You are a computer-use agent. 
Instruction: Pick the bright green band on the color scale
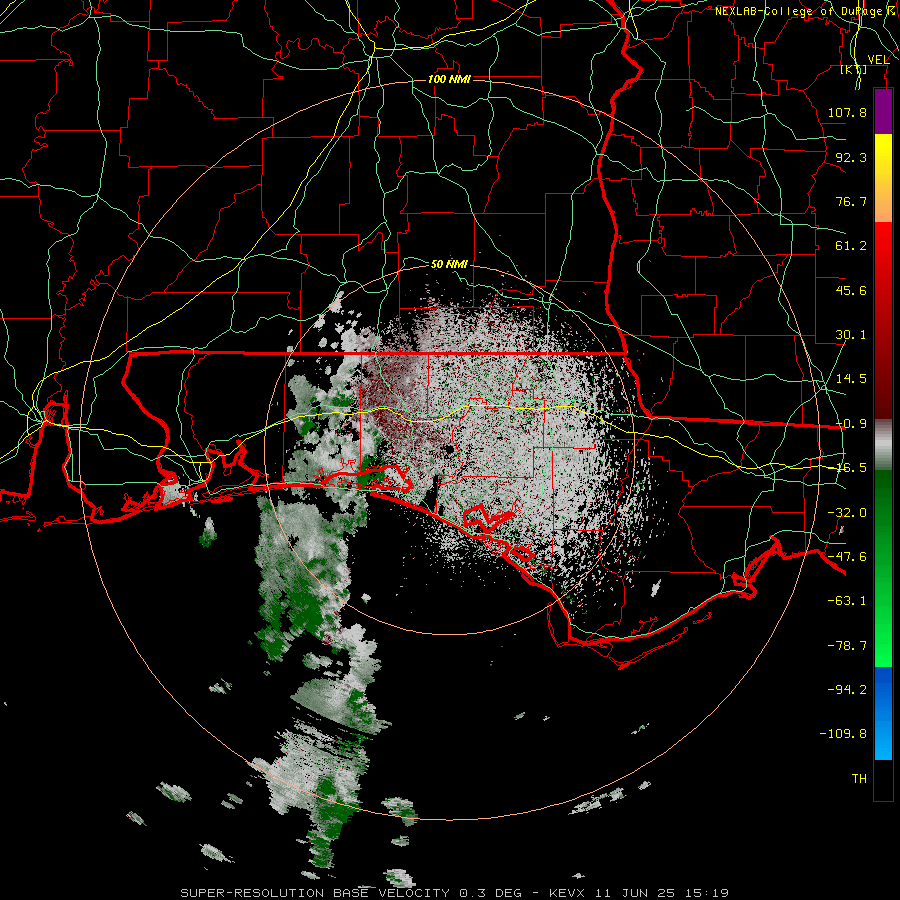tap(883, 568)
